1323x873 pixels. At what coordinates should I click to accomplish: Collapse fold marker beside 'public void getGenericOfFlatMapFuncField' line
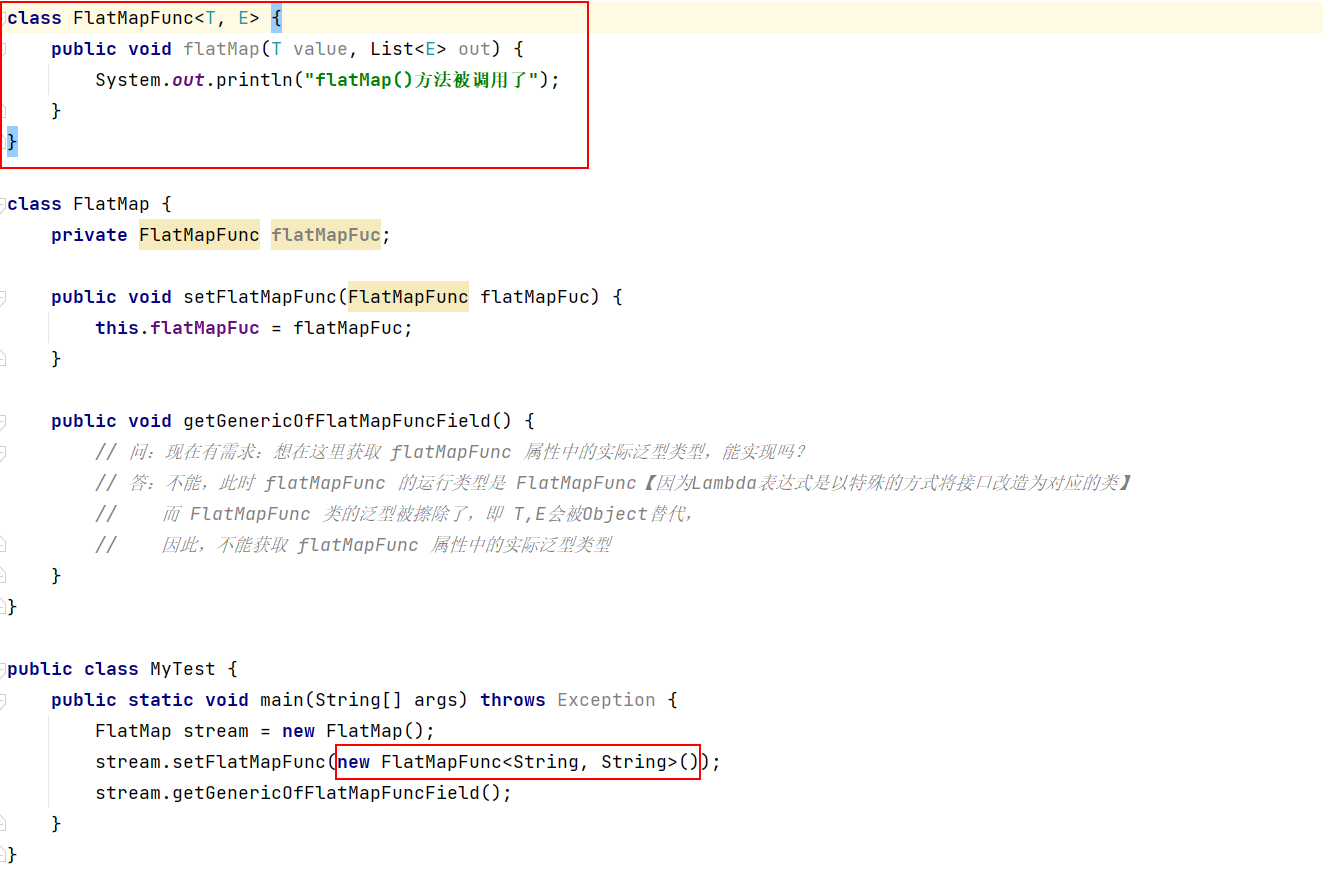[4, 421]
